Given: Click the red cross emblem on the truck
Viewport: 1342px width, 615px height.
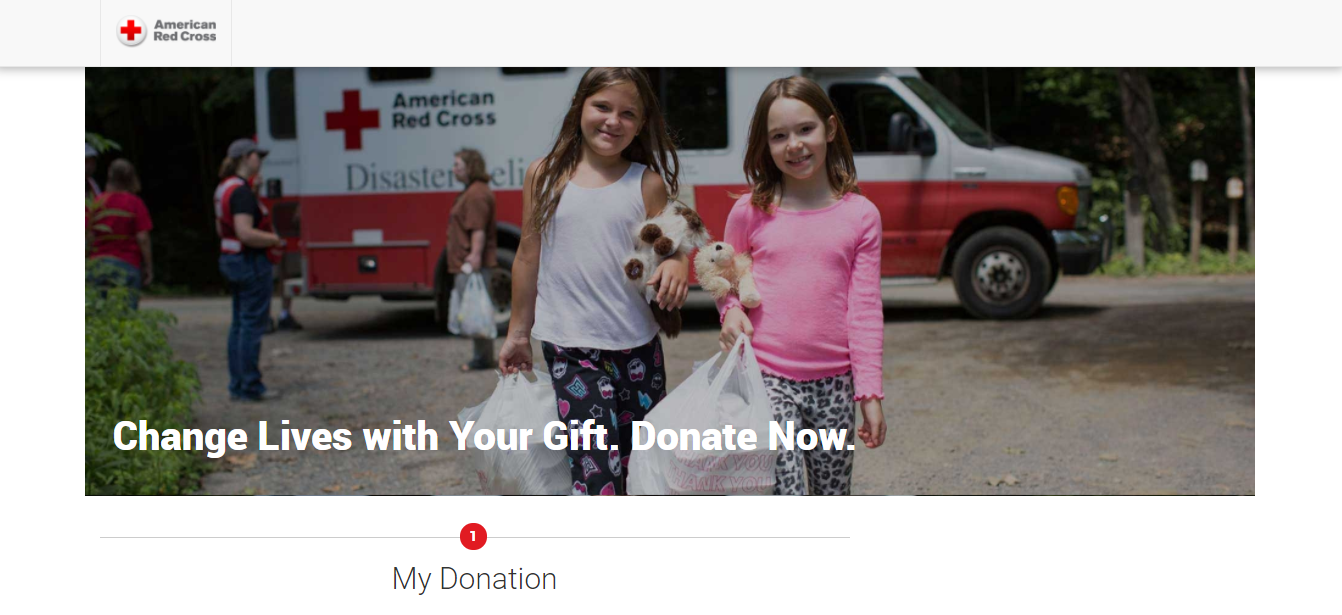Looking at the screenshot, I should 352,119.
